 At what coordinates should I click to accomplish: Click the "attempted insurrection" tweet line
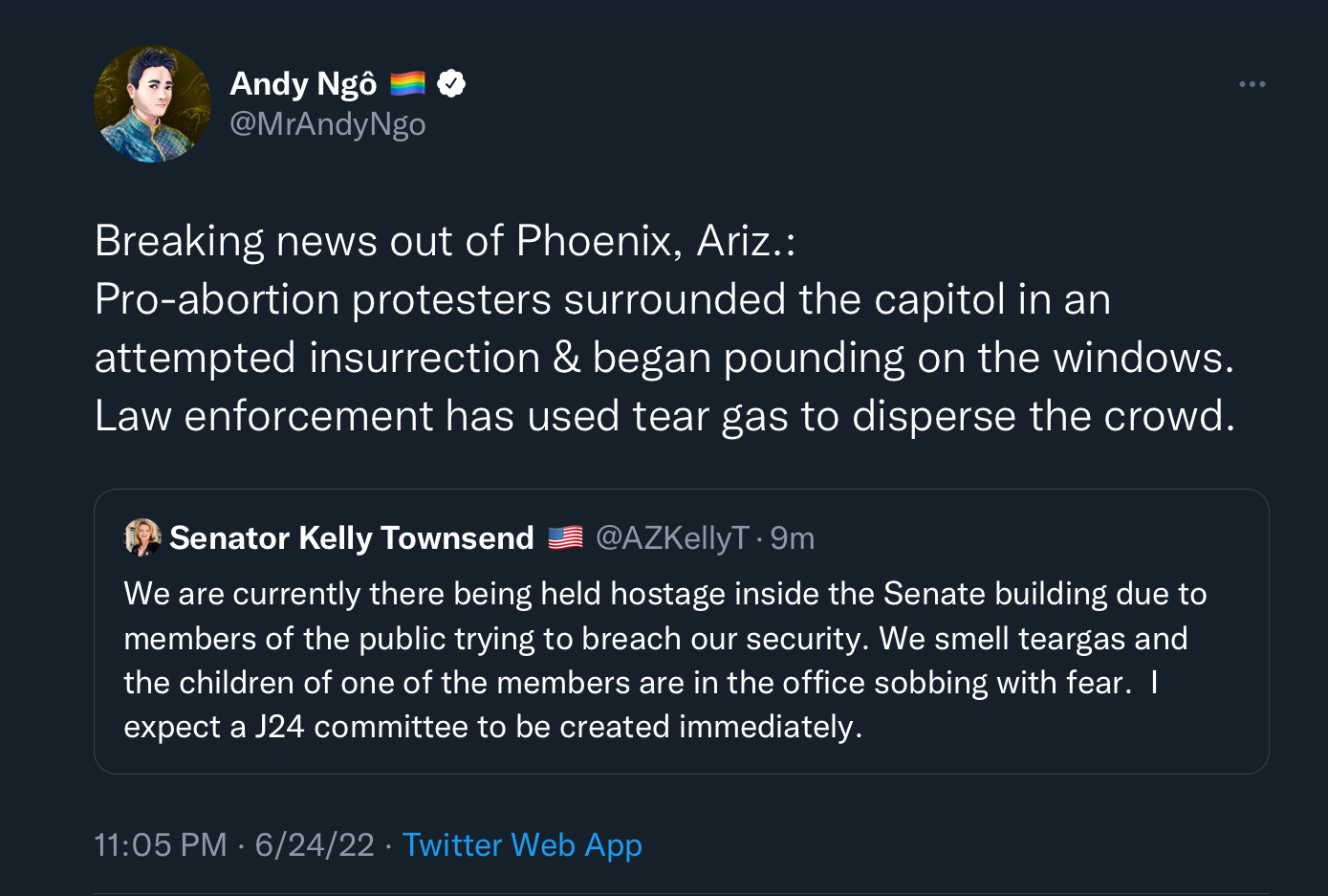664,358
